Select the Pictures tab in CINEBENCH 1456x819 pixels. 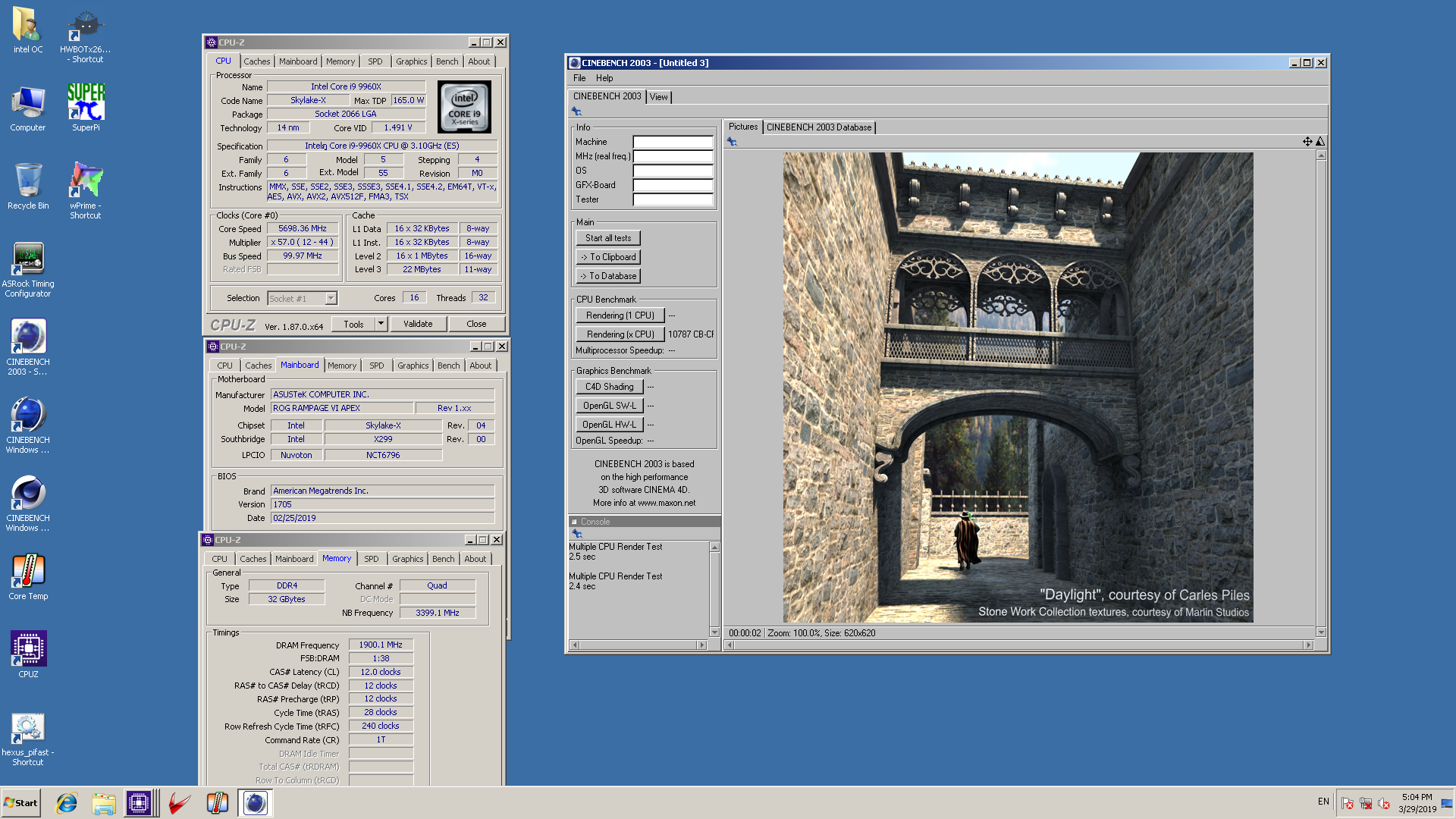pos(743,127)
